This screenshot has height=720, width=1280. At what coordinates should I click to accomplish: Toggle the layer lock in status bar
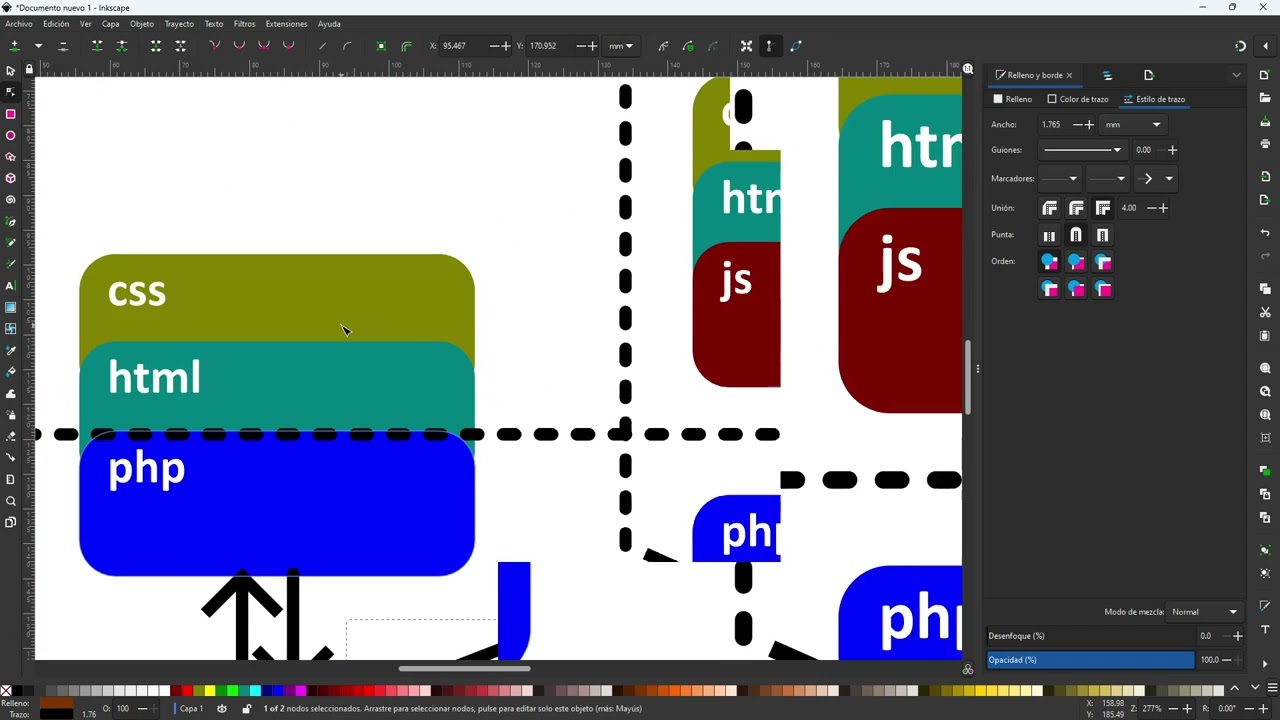pyautogui.click(x=247, y=708)
